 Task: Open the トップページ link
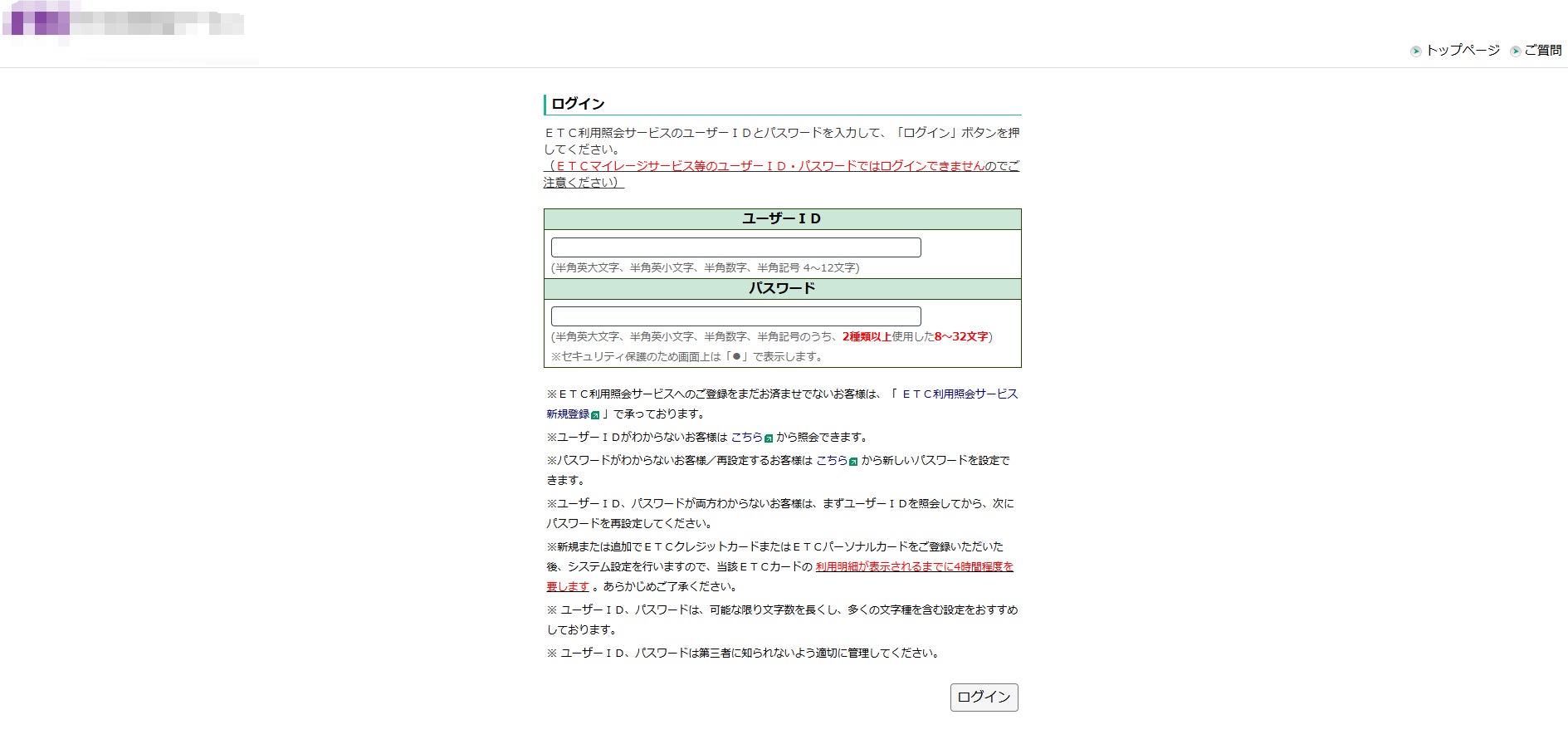1463,51
